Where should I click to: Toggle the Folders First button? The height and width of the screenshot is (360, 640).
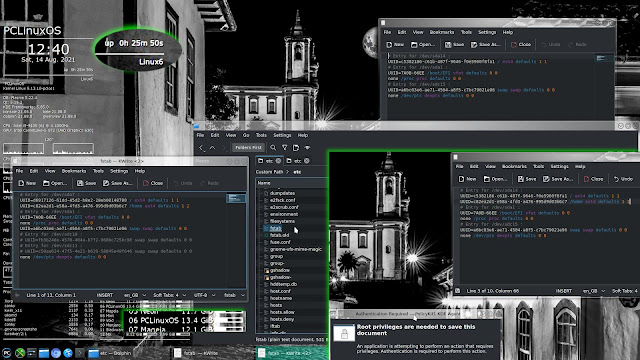pyautogui.click(x=248, y=148)
